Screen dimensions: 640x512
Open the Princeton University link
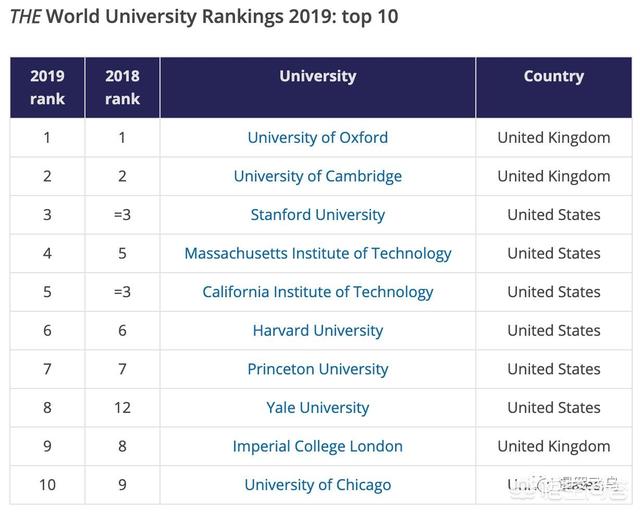coord(317,369)
